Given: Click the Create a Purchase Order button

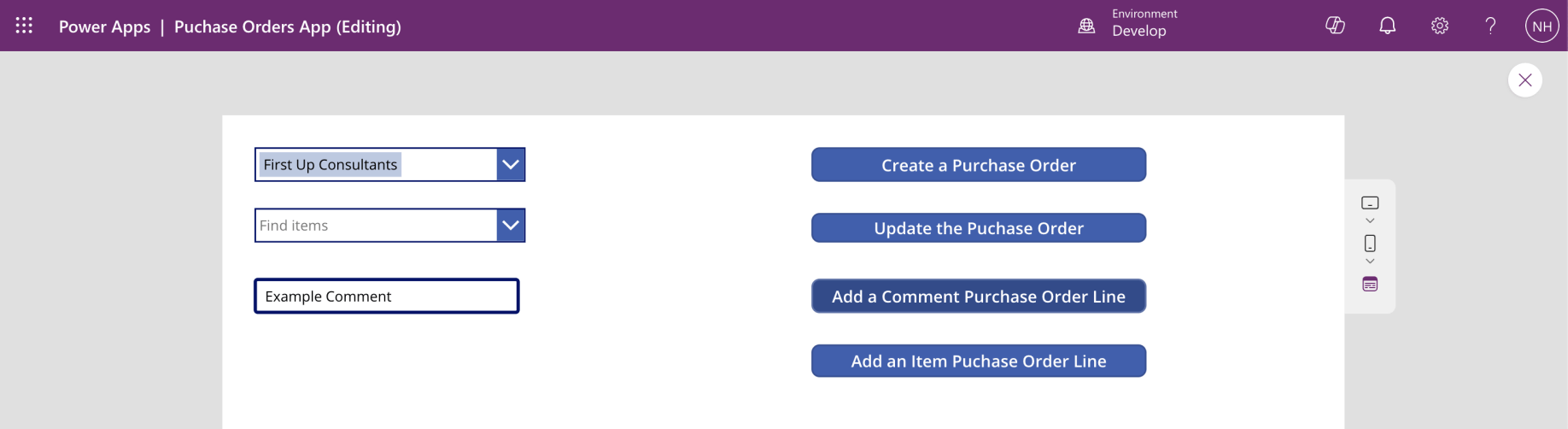Looking at the screenshot, I should point(978,165).
